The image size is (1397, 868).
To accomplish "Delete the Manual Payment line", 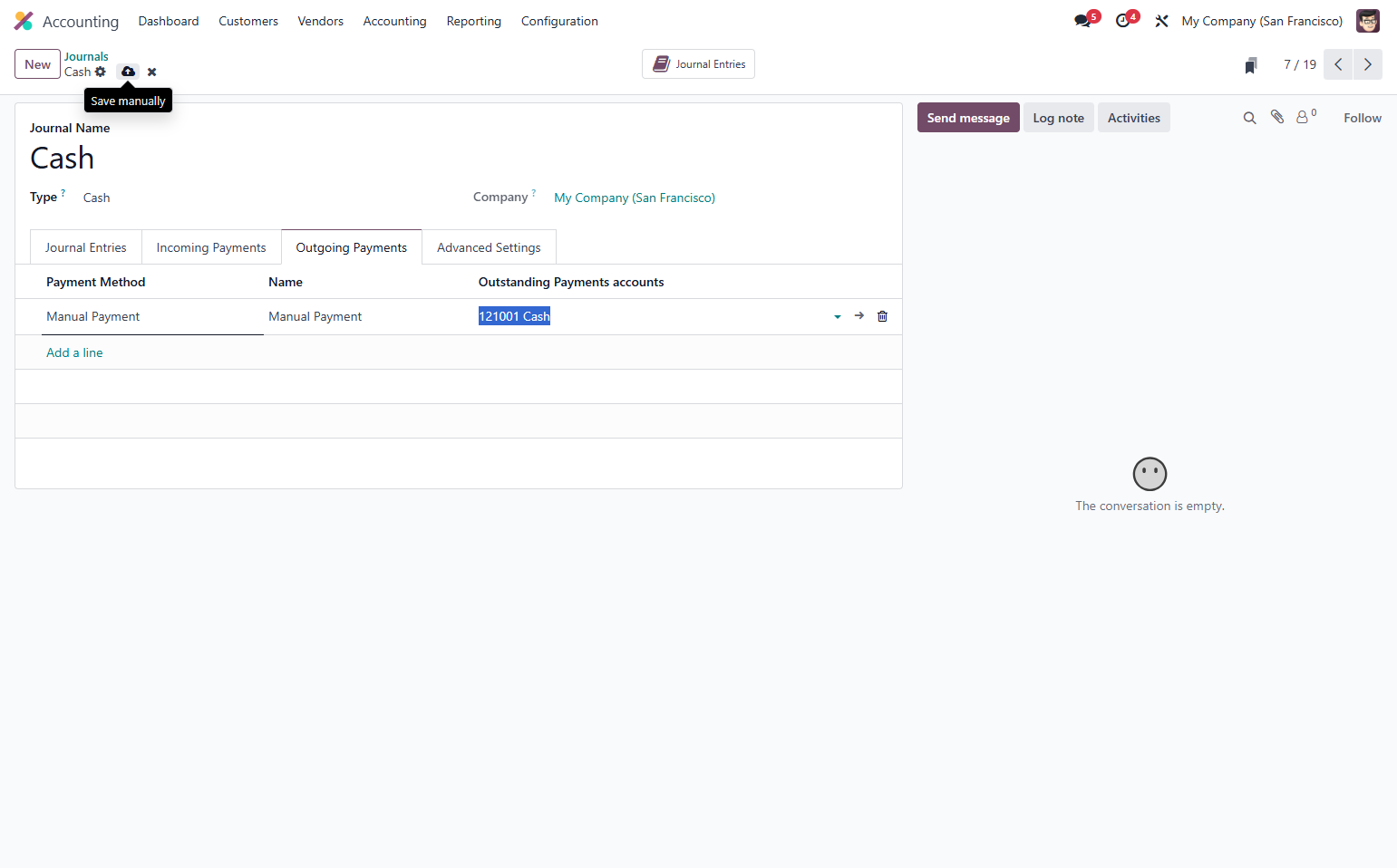I will pos(882,316).
